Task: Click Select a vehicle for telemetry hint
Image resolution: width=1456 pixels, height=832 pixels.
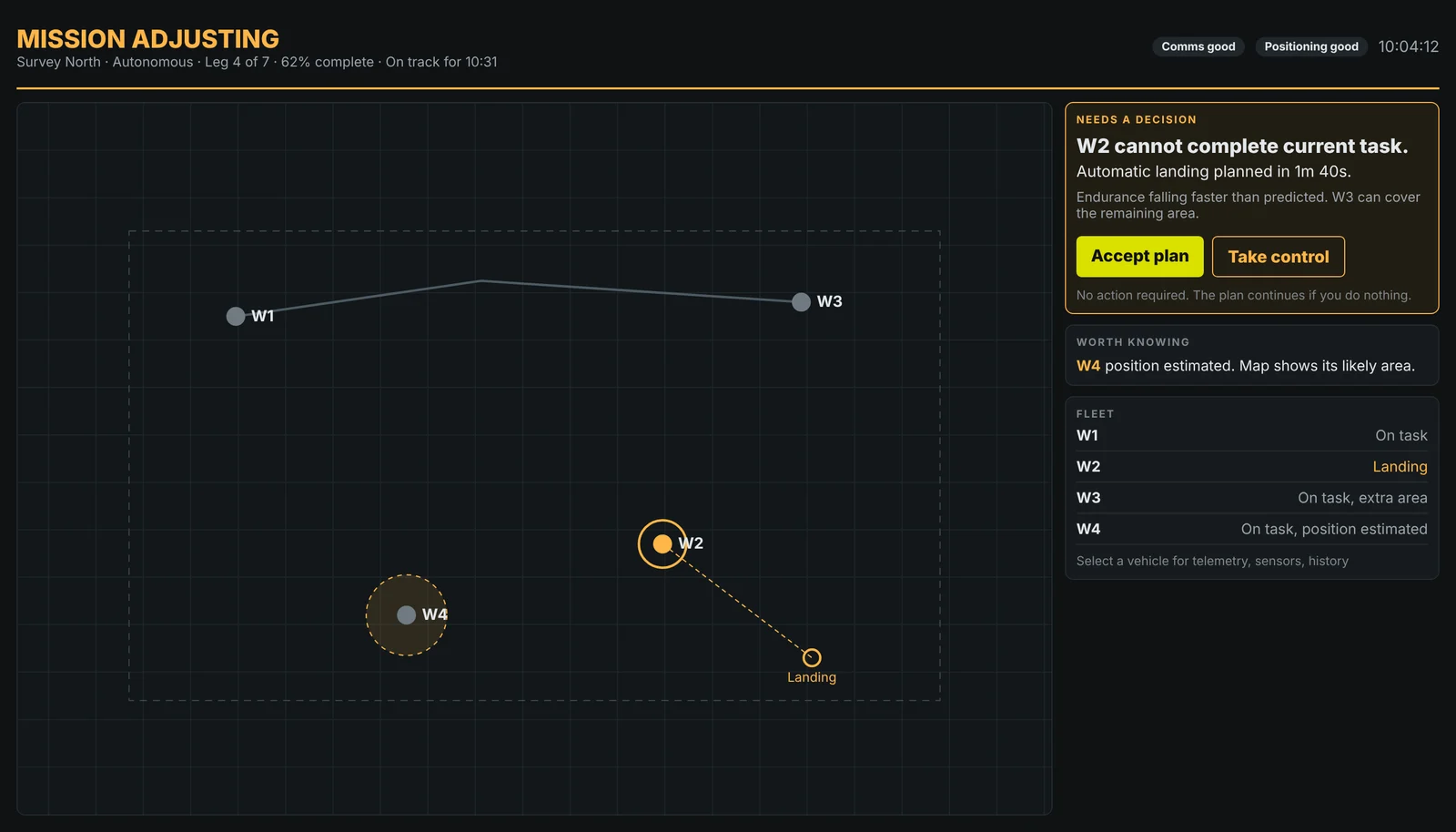Action: [x=1212, y=561]
